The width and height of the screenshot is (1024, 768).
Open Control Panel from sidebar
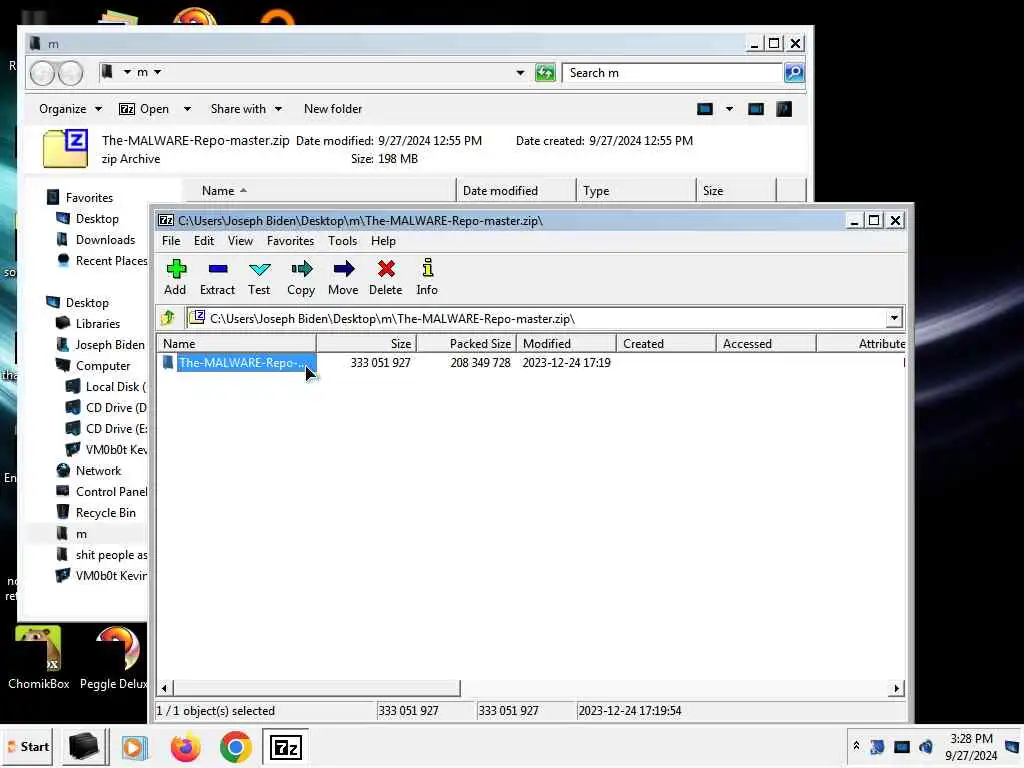coord(102,492)
